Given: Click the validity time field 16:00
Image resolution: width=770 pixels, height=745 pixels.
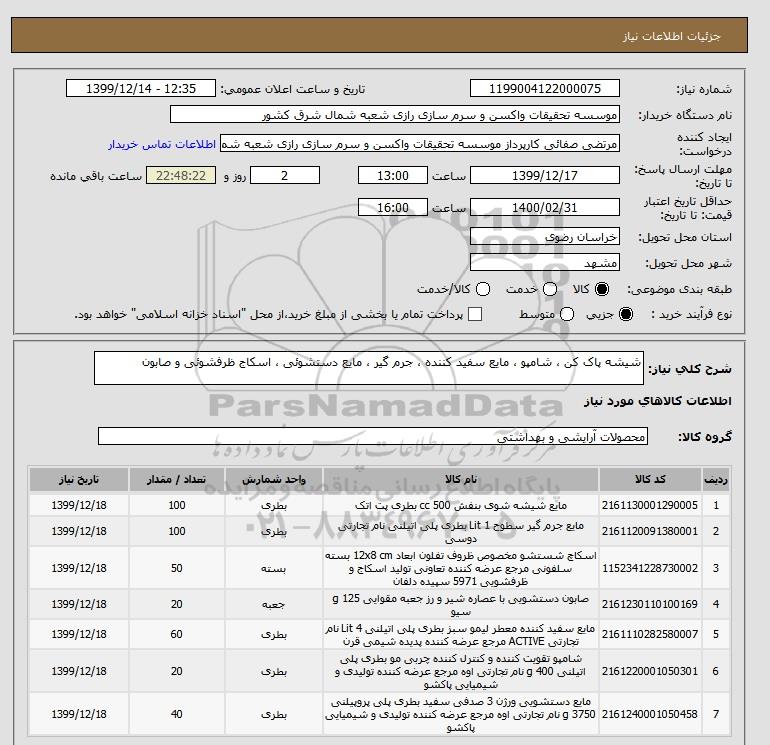Looking at the screenshot, I should (393, 207).
